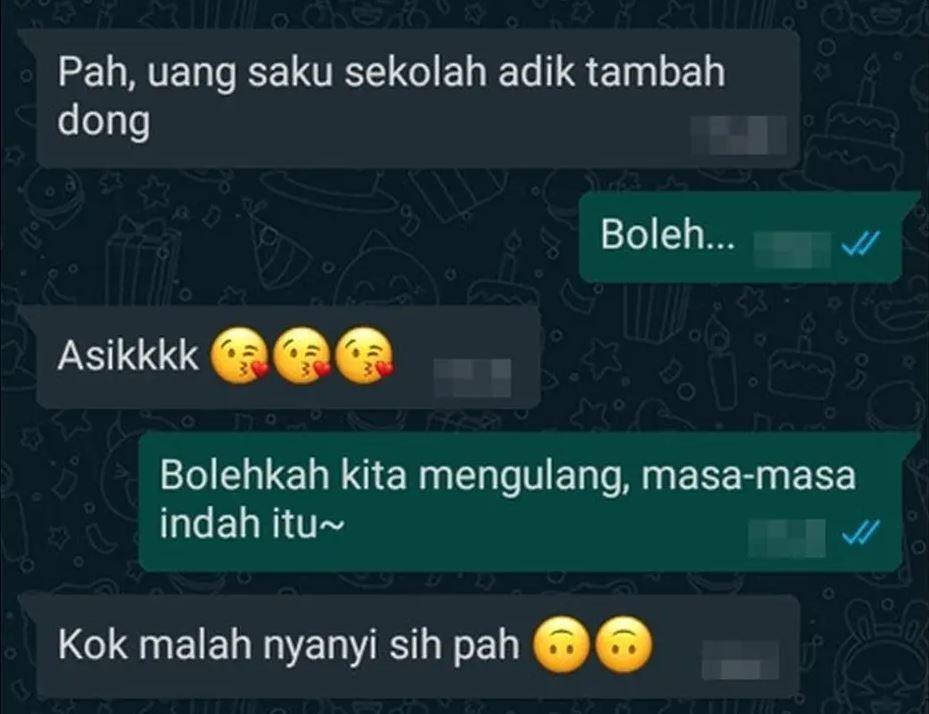Viewport: 929px width, 714px height.
Task: Select the 'Kok malah nyanyi sih pah' message
Action: pyautogui.click(x=418, y=647)
